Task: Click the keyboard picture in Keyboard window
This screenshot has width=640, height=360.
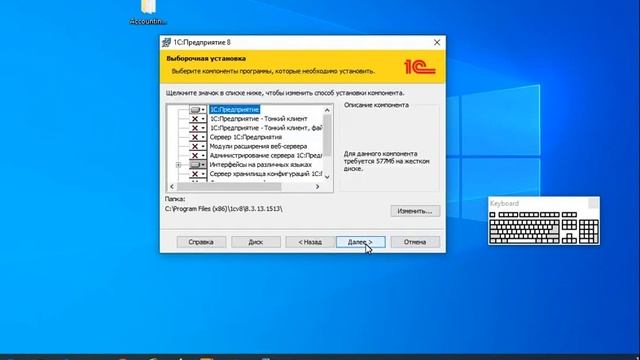Action: pos(544,228)
